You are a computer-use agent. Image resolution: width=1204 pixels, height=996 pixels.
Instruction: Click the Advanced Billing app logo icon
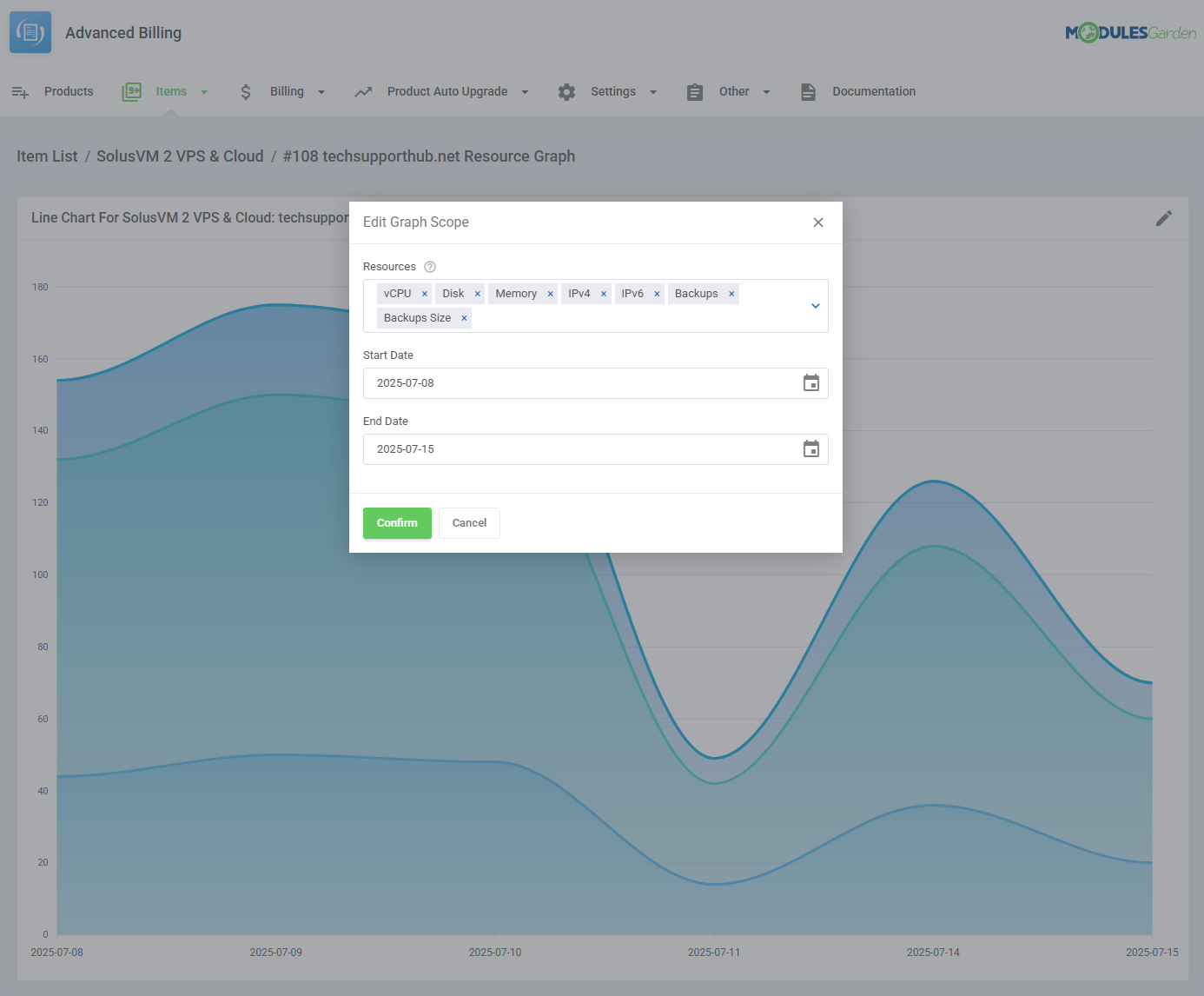[30, 32]
